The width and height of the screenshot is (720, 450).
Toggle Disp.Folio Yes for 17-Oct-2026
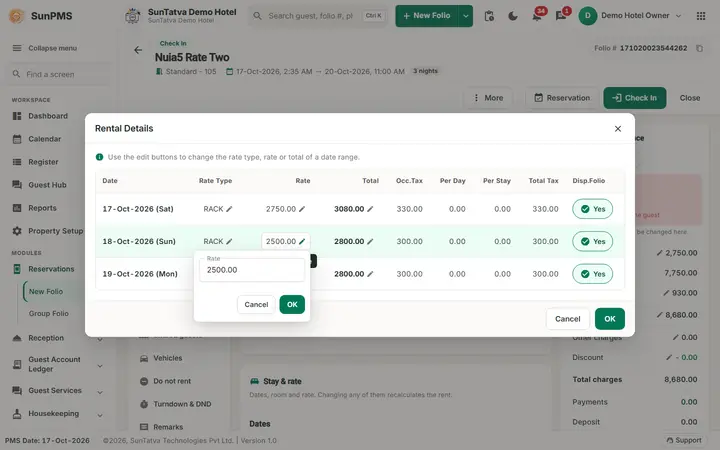tap(592, 209)
